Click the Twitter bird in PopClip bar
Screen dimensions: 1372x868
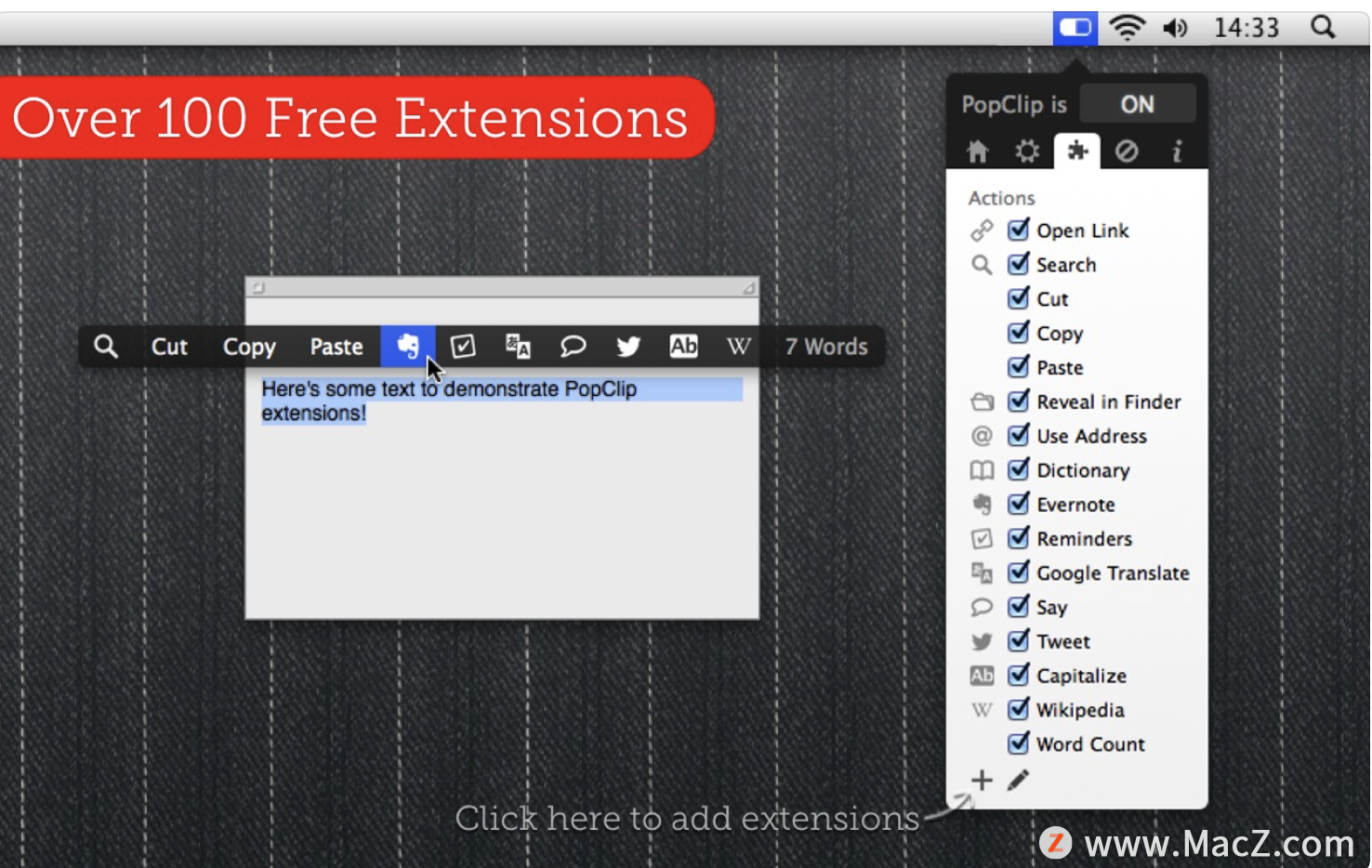coord(628,347)
